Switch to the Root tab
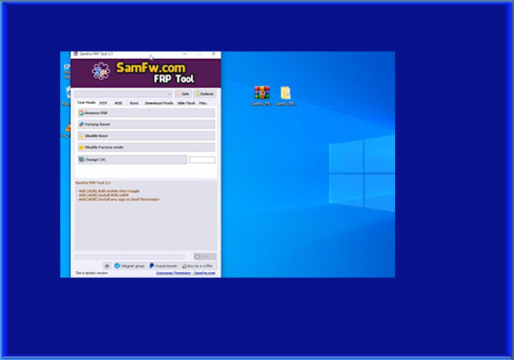The width and height of the screenshot is (514, 360). pos(134,103)
